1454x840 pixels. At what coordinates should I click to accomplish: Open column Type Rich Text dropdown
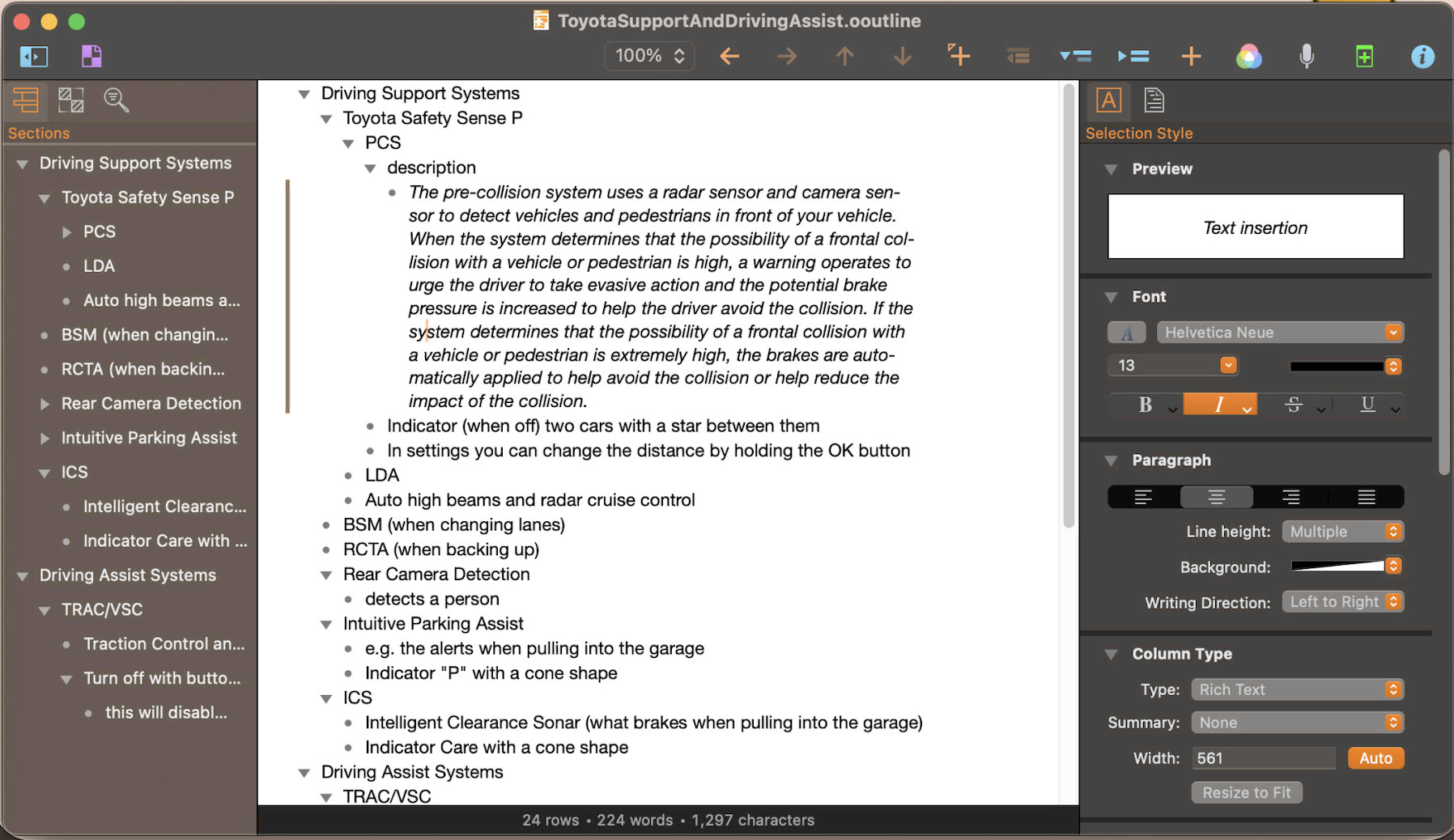1297,689
